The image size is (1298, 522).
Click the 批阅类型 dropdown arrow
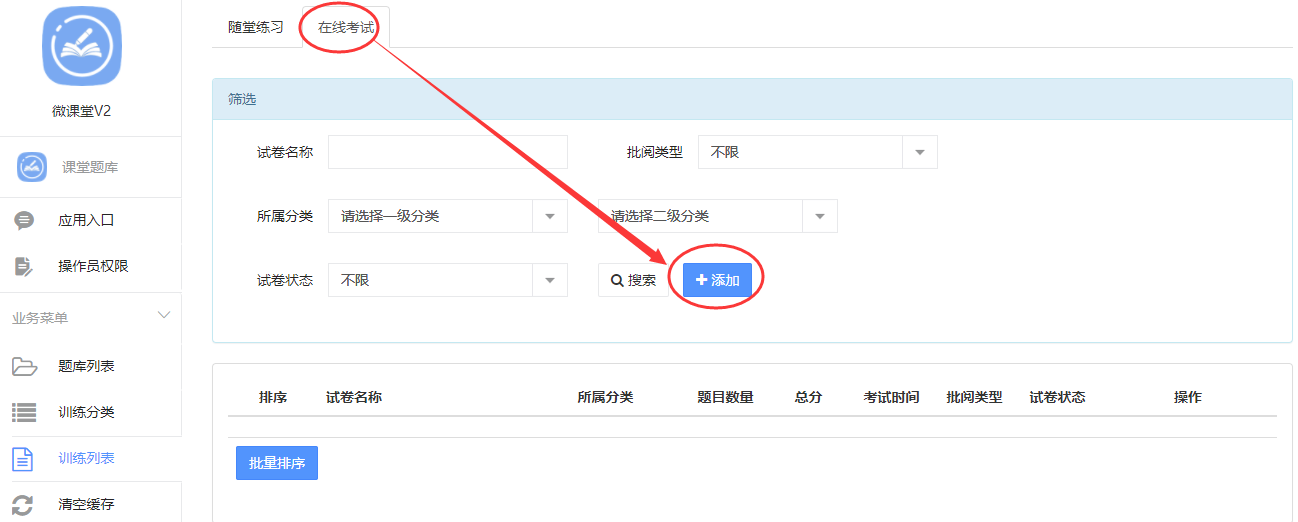[x=920, y=153]
